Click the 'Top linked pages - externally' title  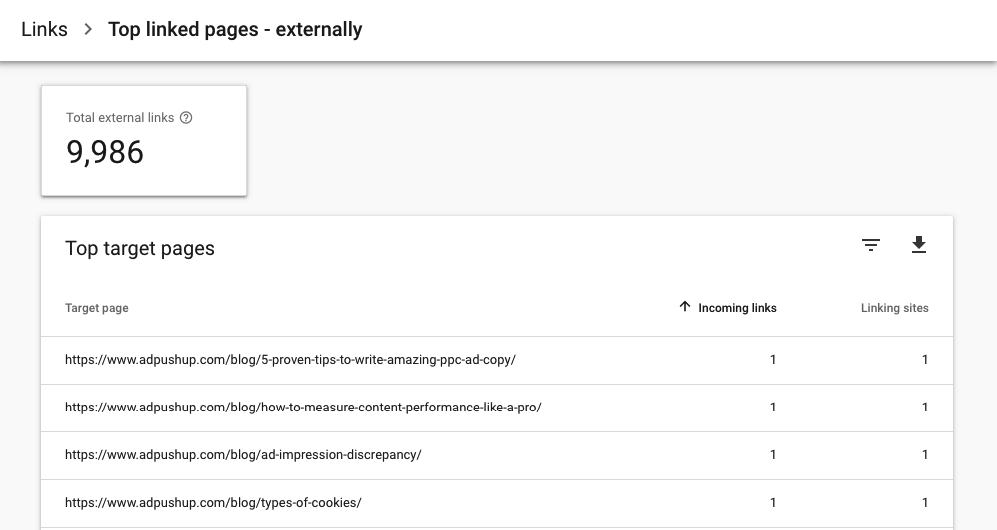pyautogui.click(x=235, y=30)
